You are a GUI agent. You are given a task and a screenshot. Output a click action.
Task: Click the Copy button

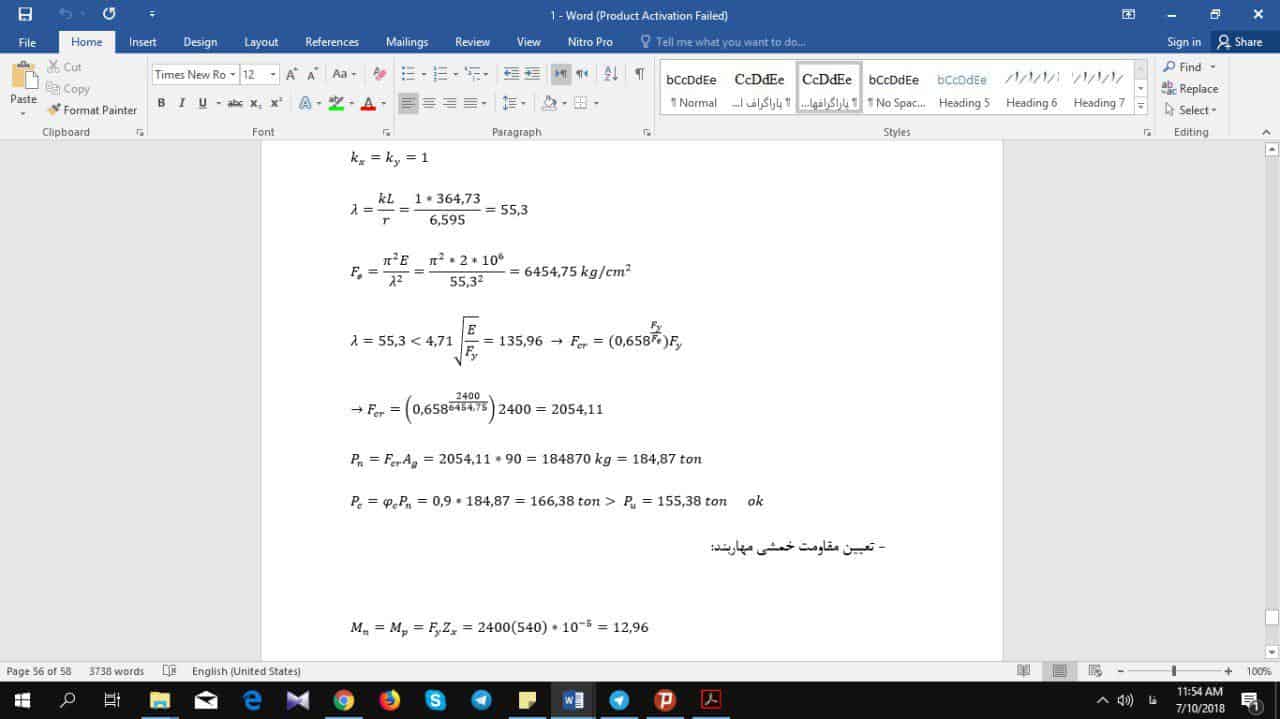(x=68, y=88)
